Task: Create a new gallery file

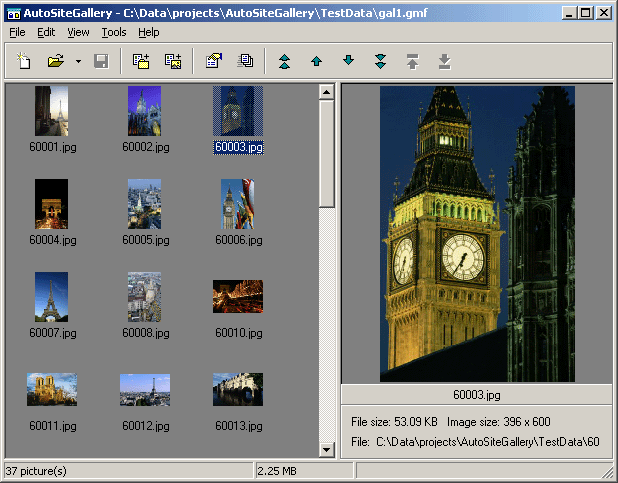Action: (24, 62)
